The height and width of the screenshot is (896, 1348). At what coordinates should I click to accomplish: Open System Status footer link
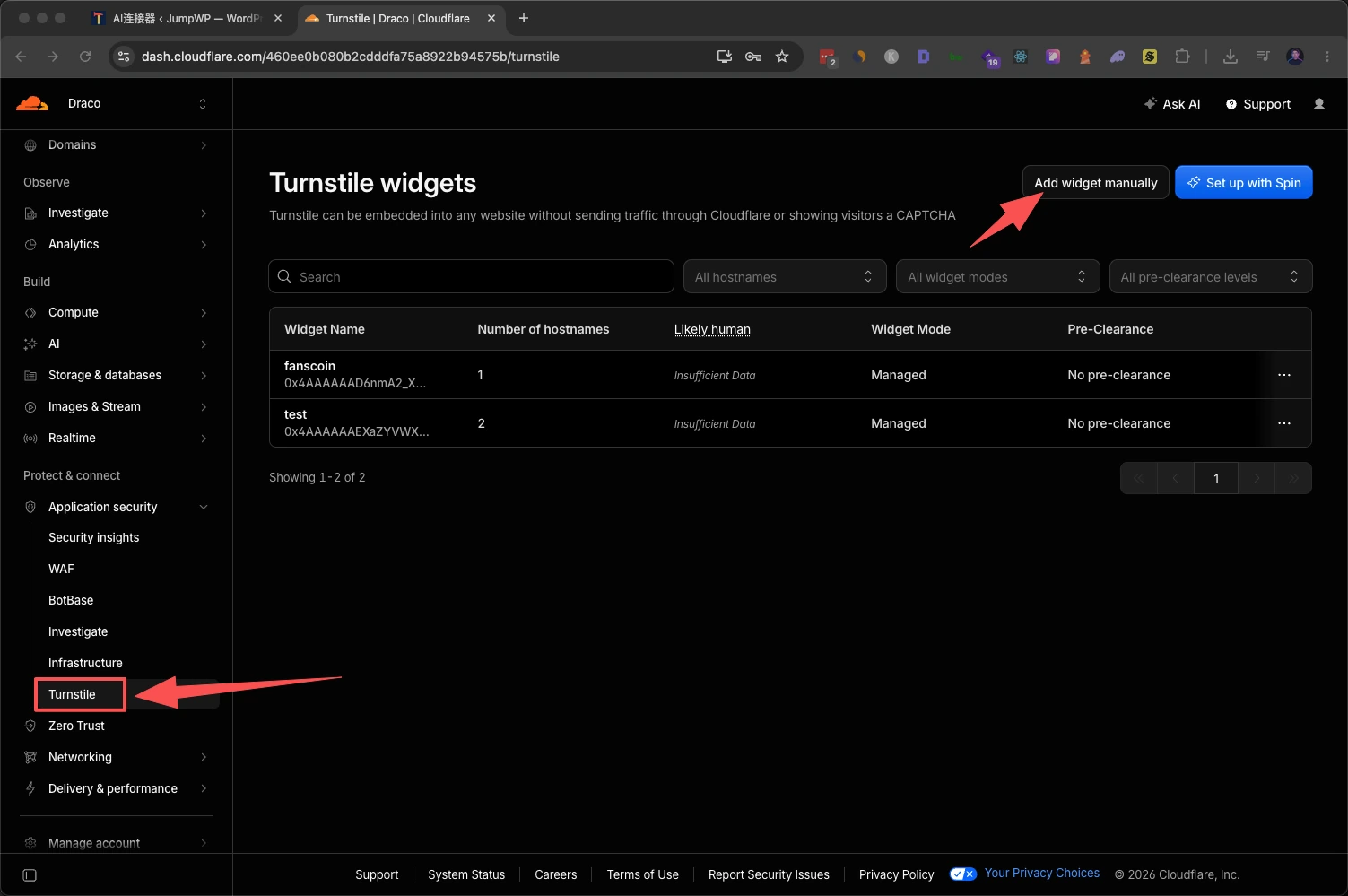coord(466,875)
